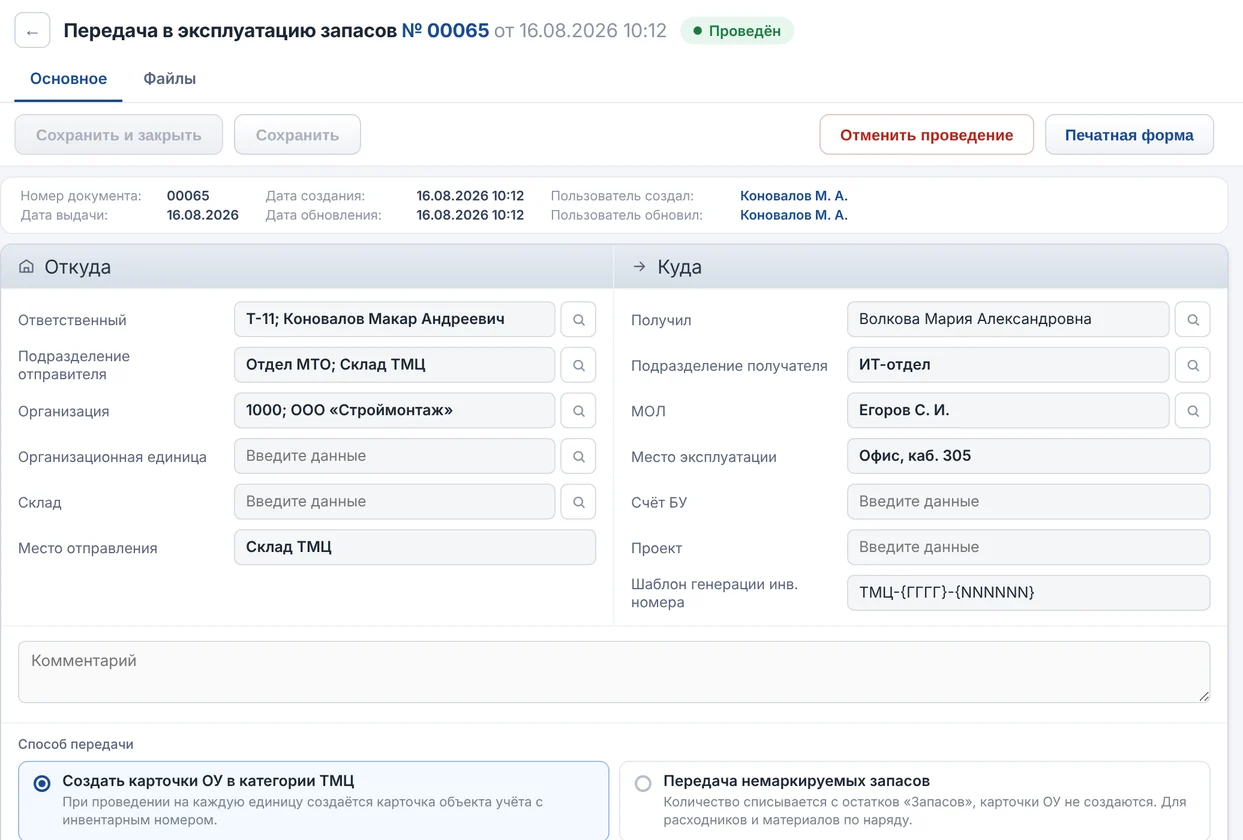Open lookup search for Склад field
This screenshot has height=840, width=1243.
(578, 502)
